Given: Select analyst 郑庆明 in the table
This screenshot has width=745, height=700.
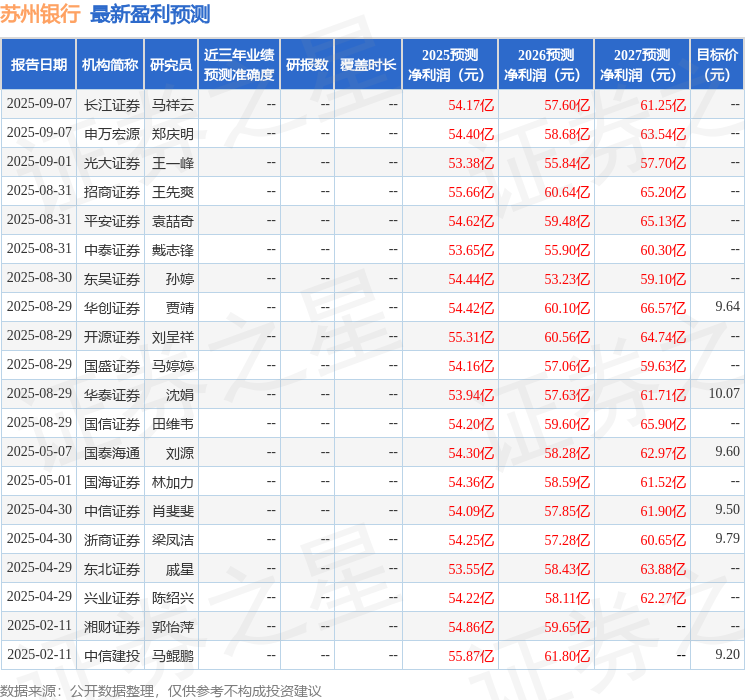Looking at the screenshot, I should 173,133.
